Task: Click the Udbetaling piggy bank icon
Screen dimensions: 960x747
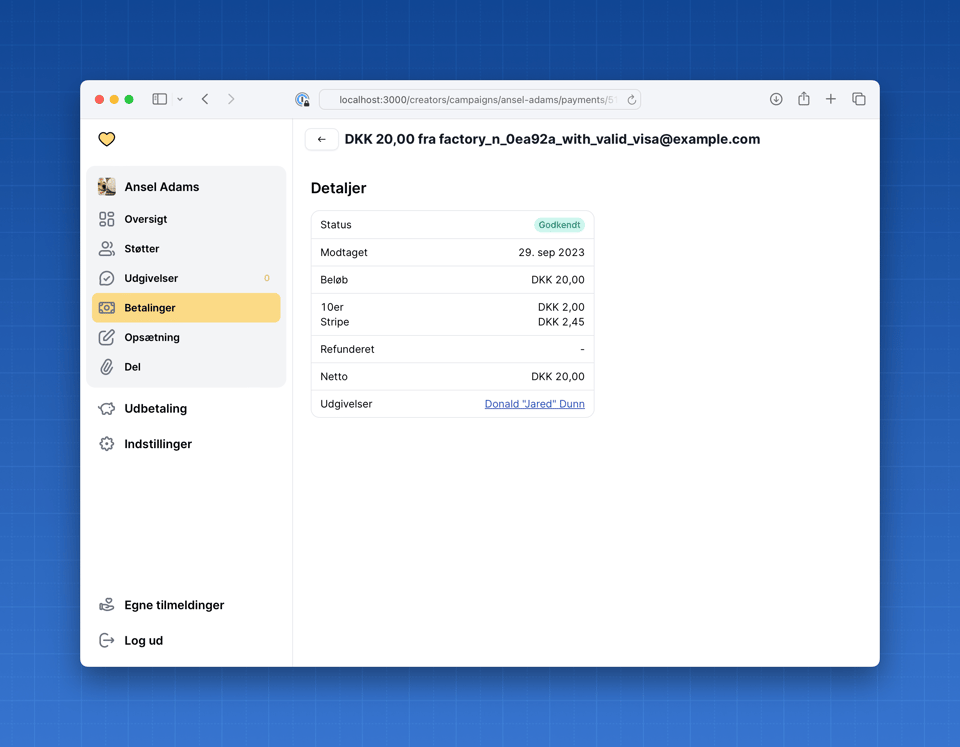Action: tap(107, 408)
